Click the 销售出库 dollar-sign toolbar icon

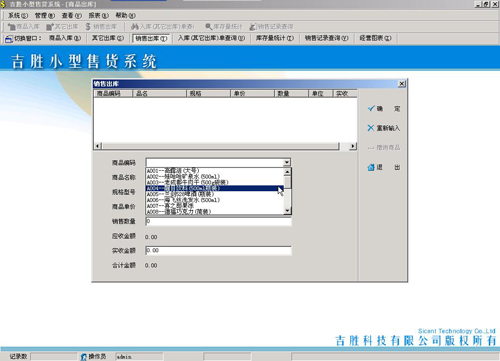pos(88,27)
